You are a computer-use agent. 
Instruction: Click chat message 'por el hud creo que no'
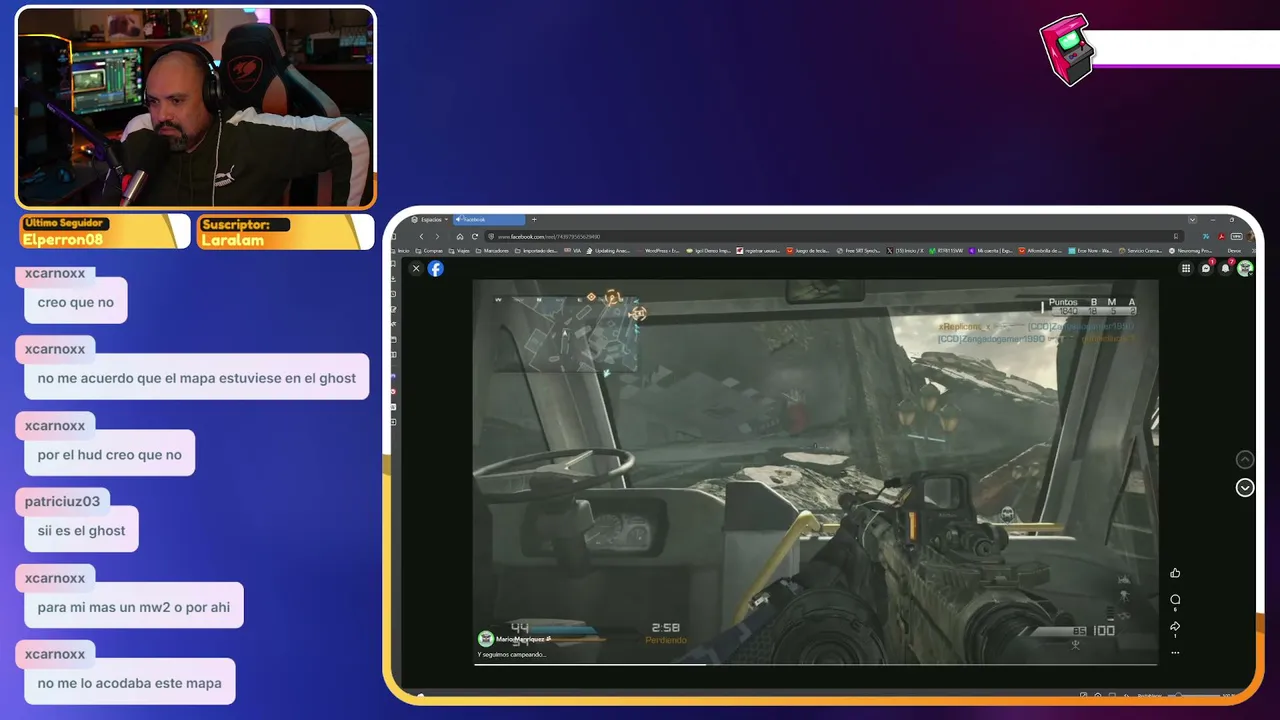coord(110,454)
